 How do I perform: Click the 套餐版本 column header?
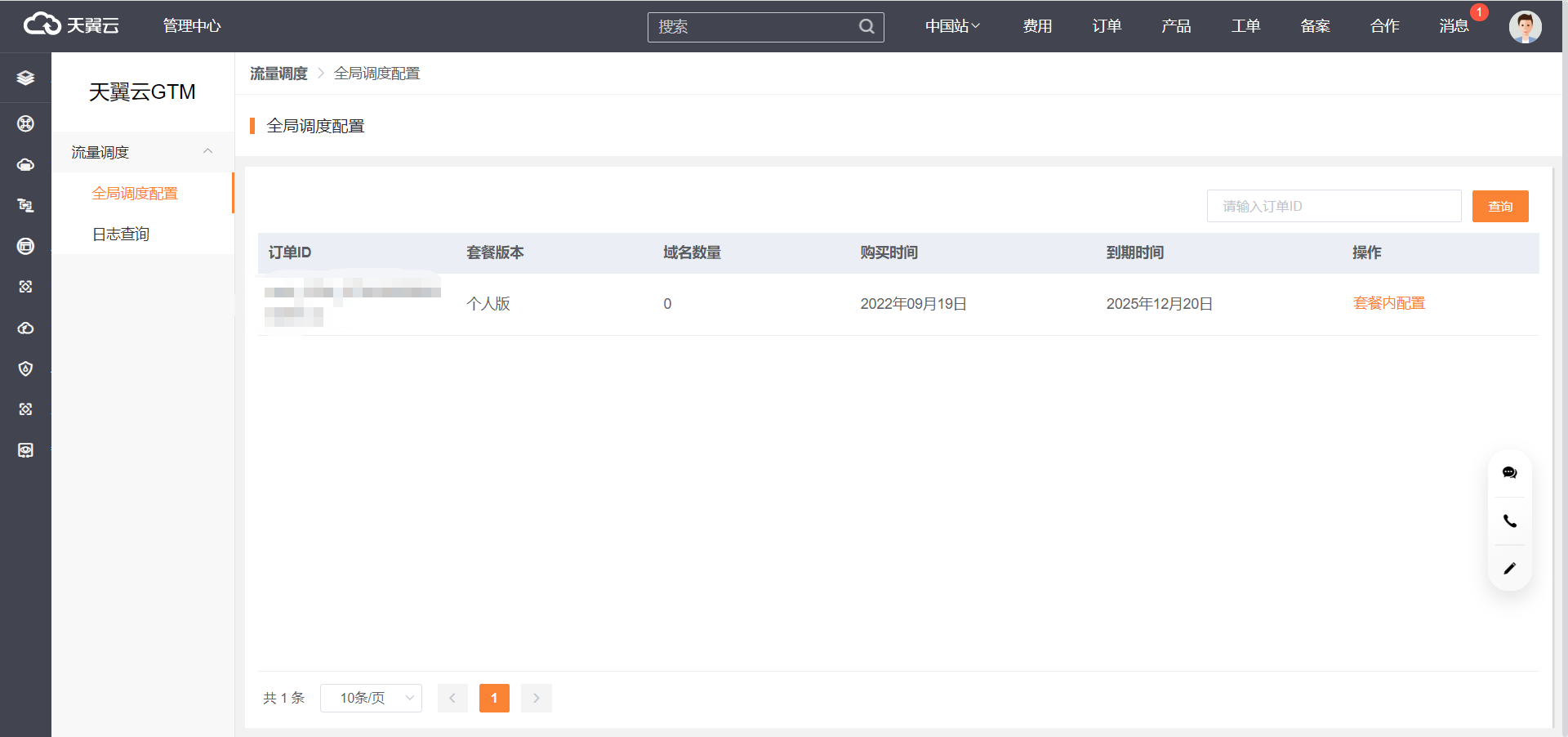click(x=495, y=252)
